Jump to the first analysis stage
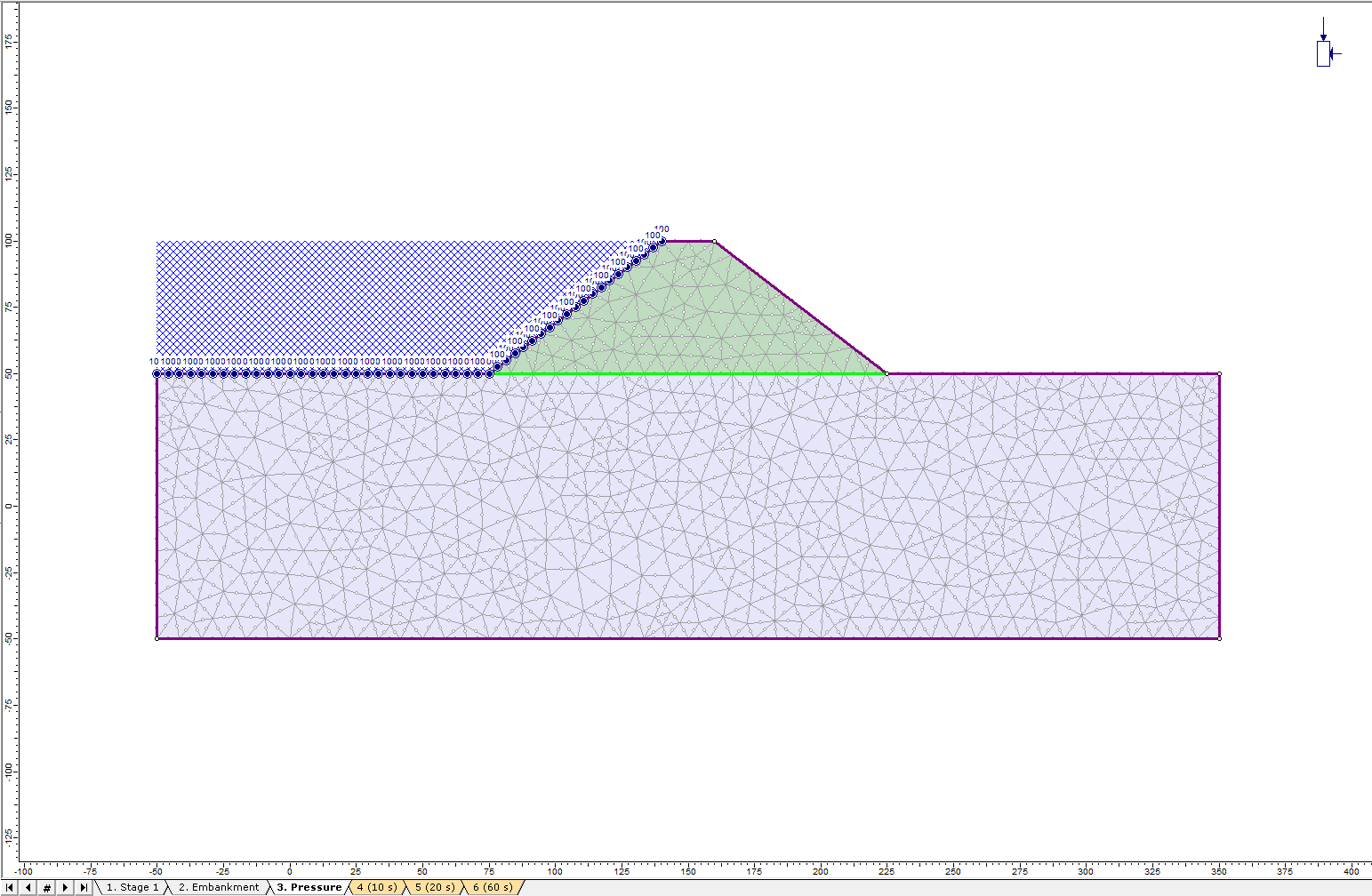The height and width of the screenshot is (896, 1372). point(10,886)
